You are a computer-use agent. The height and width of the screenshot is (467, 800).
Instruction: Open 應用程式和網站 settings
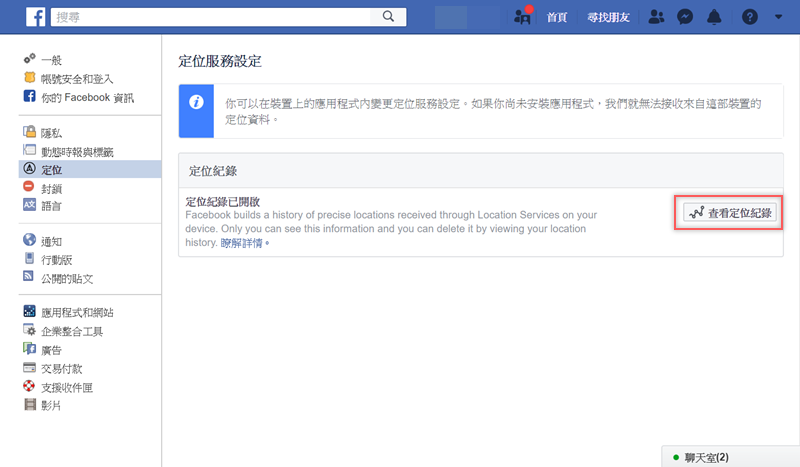tap(77, 312)
